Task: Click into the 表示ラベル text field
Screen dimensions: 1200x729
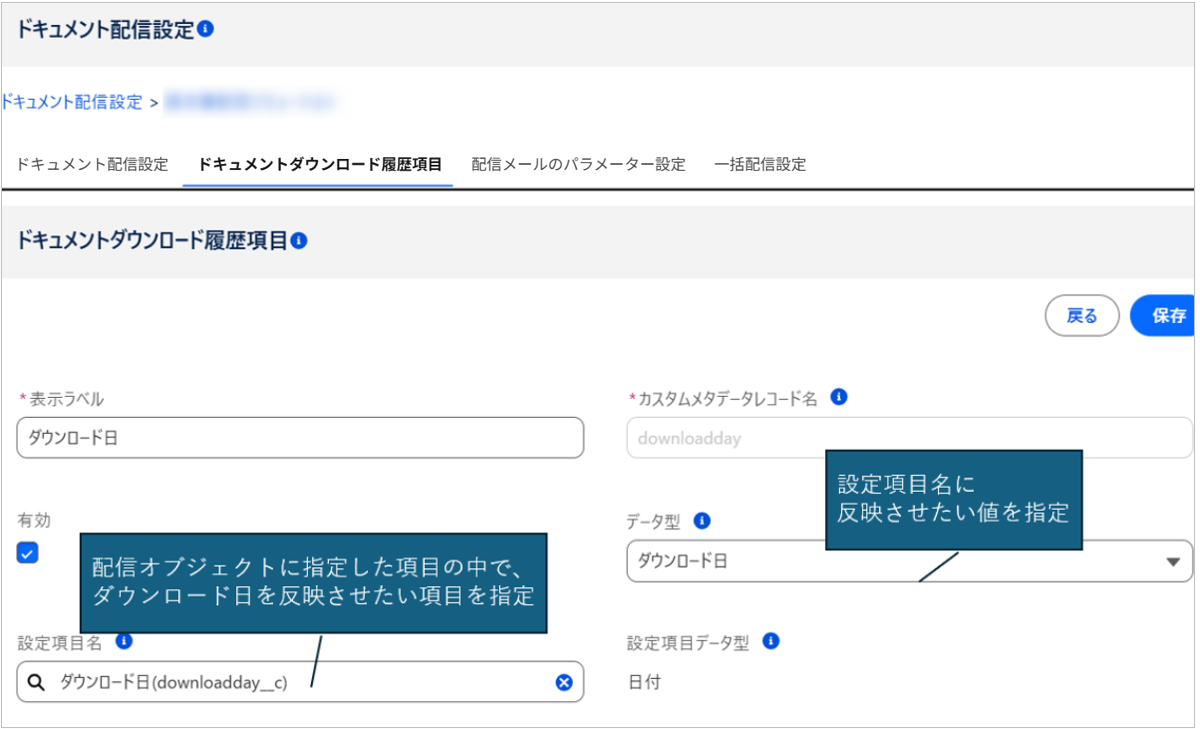Action: [x=300, y=438]
